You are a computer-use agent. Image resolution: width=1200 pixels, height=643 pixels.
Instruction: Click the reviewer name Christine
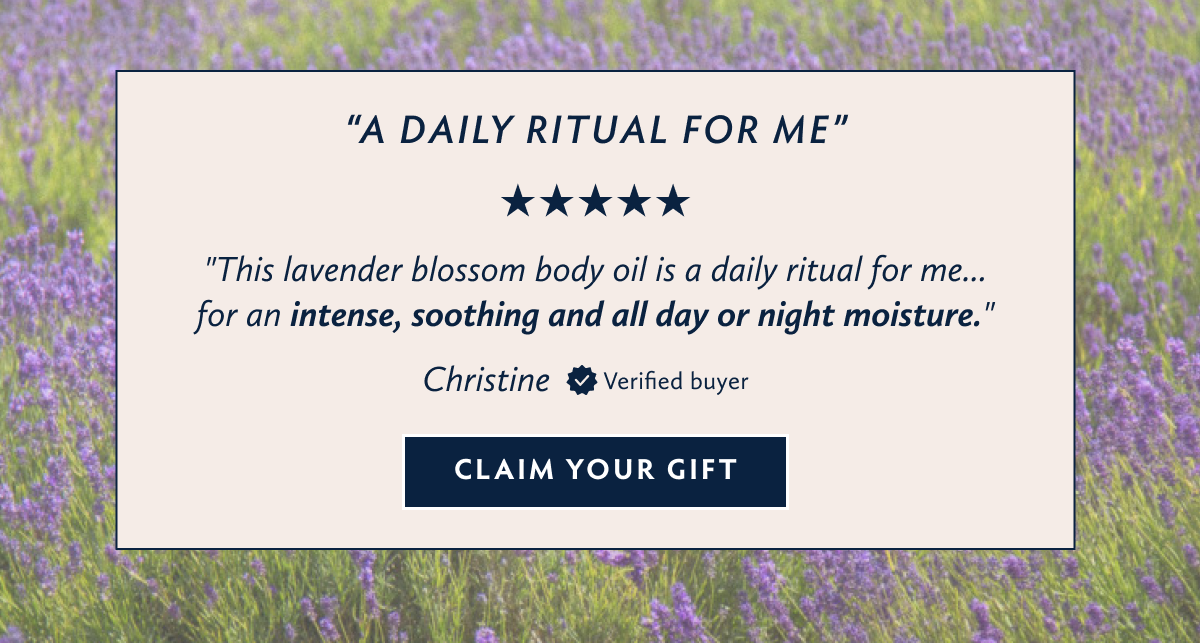pyautogui.click(x=486, y=380)
